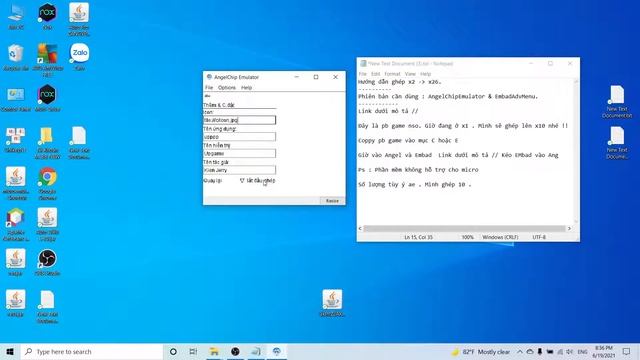Open the Edit menu in Notepad
The width and height of the screenshot is (640, 360).
click(376, 74)
